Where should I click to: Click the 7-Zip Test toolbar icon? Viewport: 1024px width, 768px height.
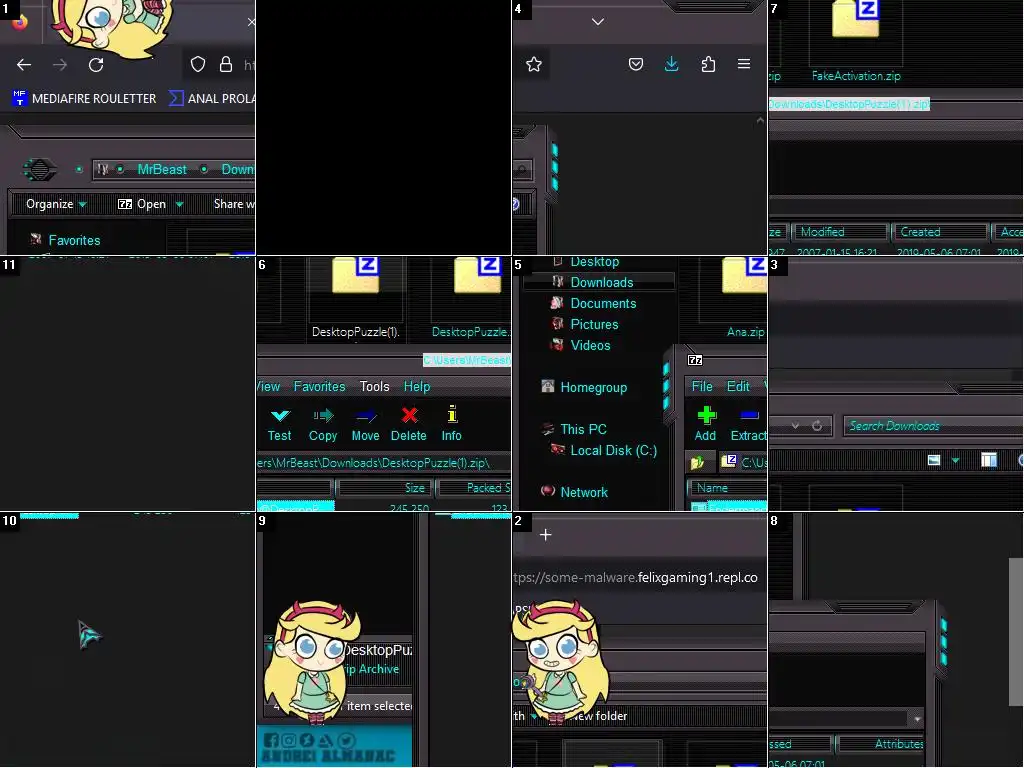click(x=280, y=423)
